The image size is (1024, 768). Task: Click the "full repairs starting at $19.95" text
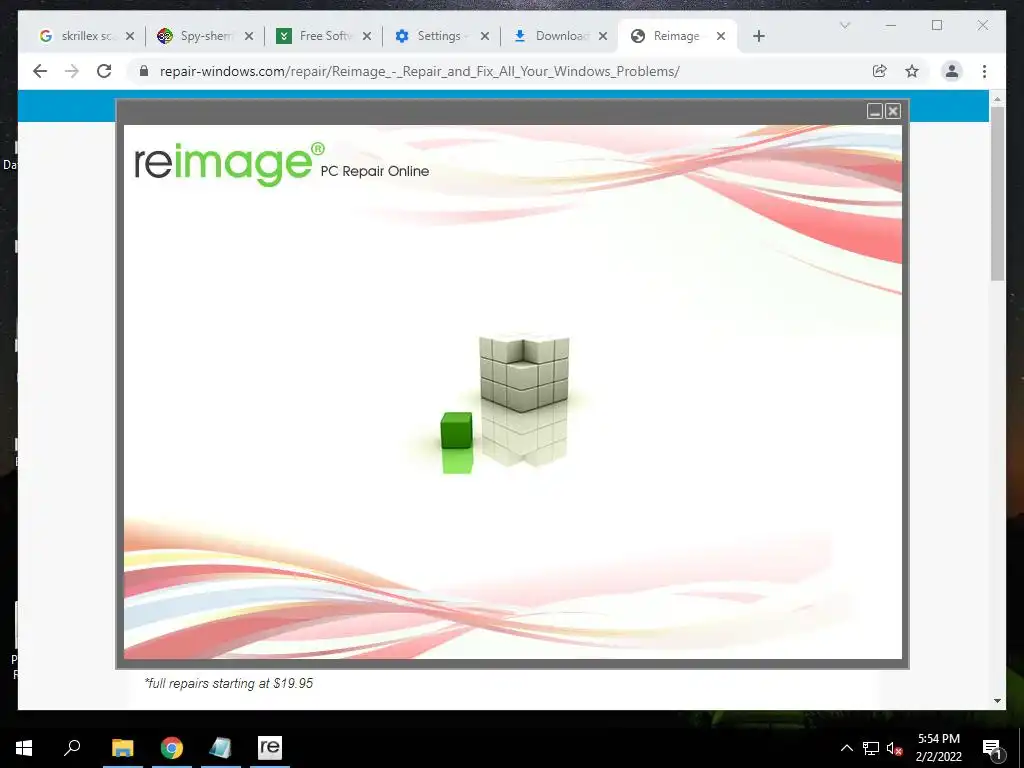(x=229, y=683)
